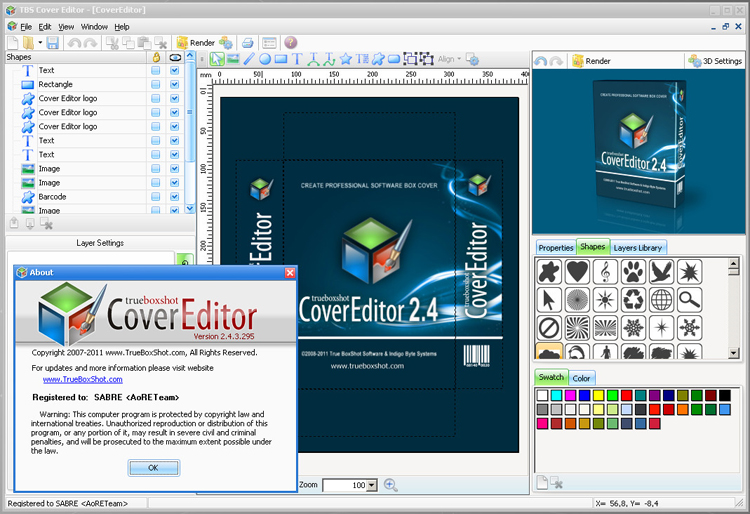Select the heart shape
This screenshot has width=750, height=514.
pos(576,271)
